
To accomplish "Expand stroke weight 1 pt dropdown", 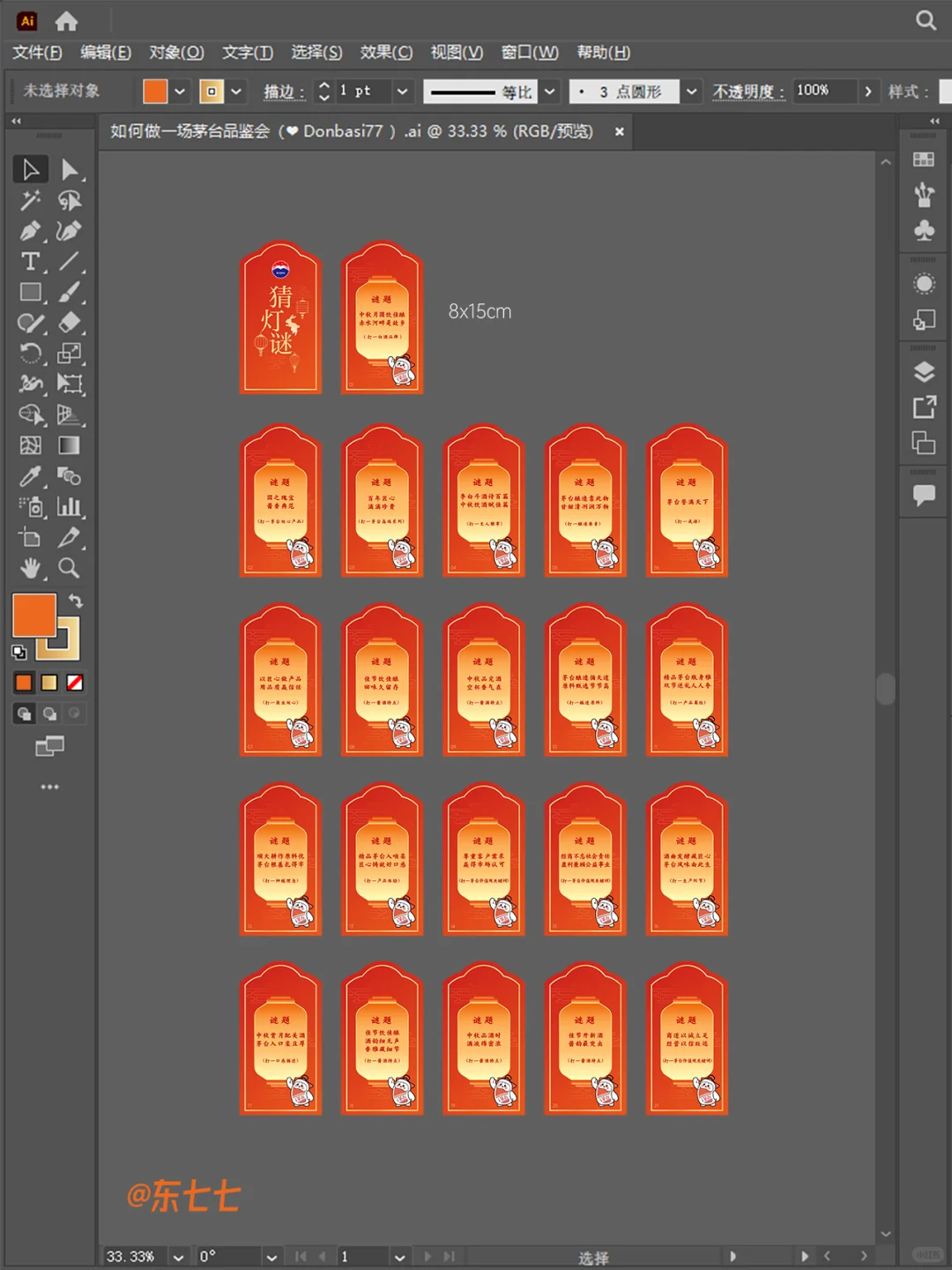I will pyautogui.click(x=402, y=91).
